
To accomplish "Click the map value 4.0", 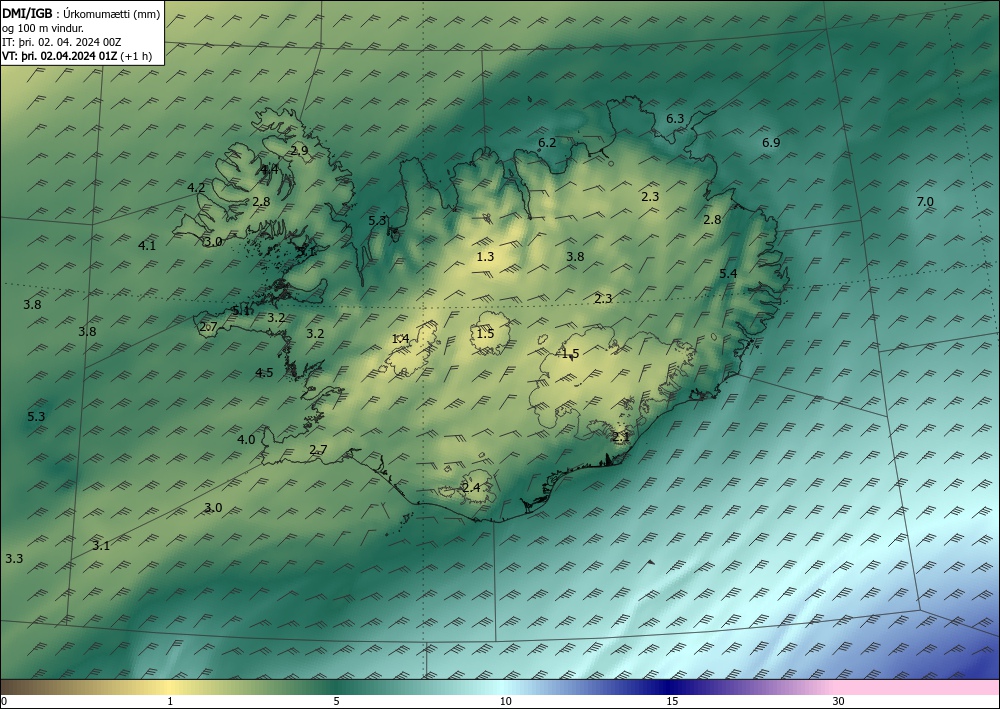I will click(246, 439).
